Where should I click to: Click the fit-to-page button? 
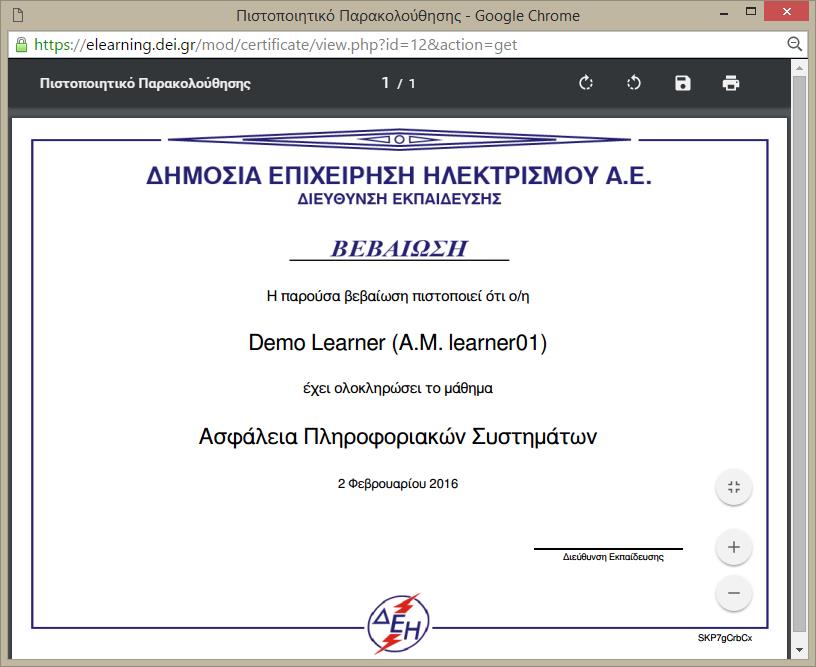pos(734,487)
